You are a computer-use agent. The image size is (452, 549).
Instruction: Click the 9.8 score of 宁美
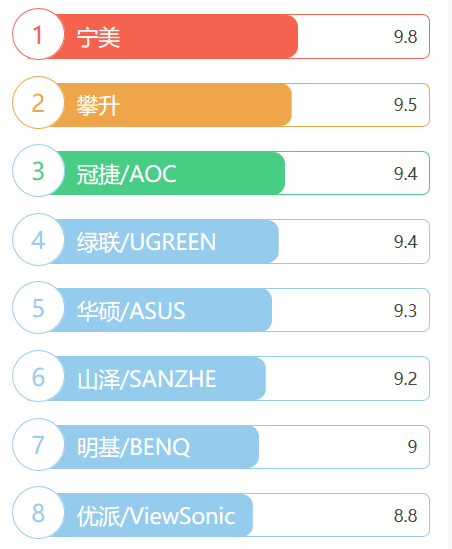point(405,37)
